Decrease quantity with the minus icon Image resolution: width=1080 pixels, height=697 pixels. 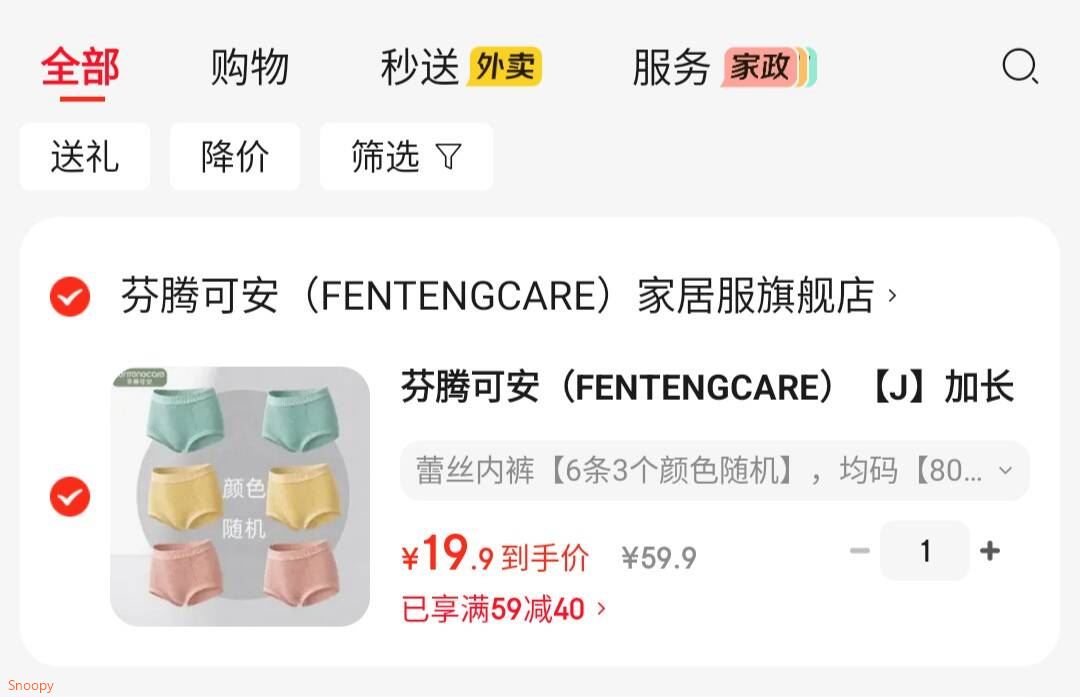(x=860, y=550)
